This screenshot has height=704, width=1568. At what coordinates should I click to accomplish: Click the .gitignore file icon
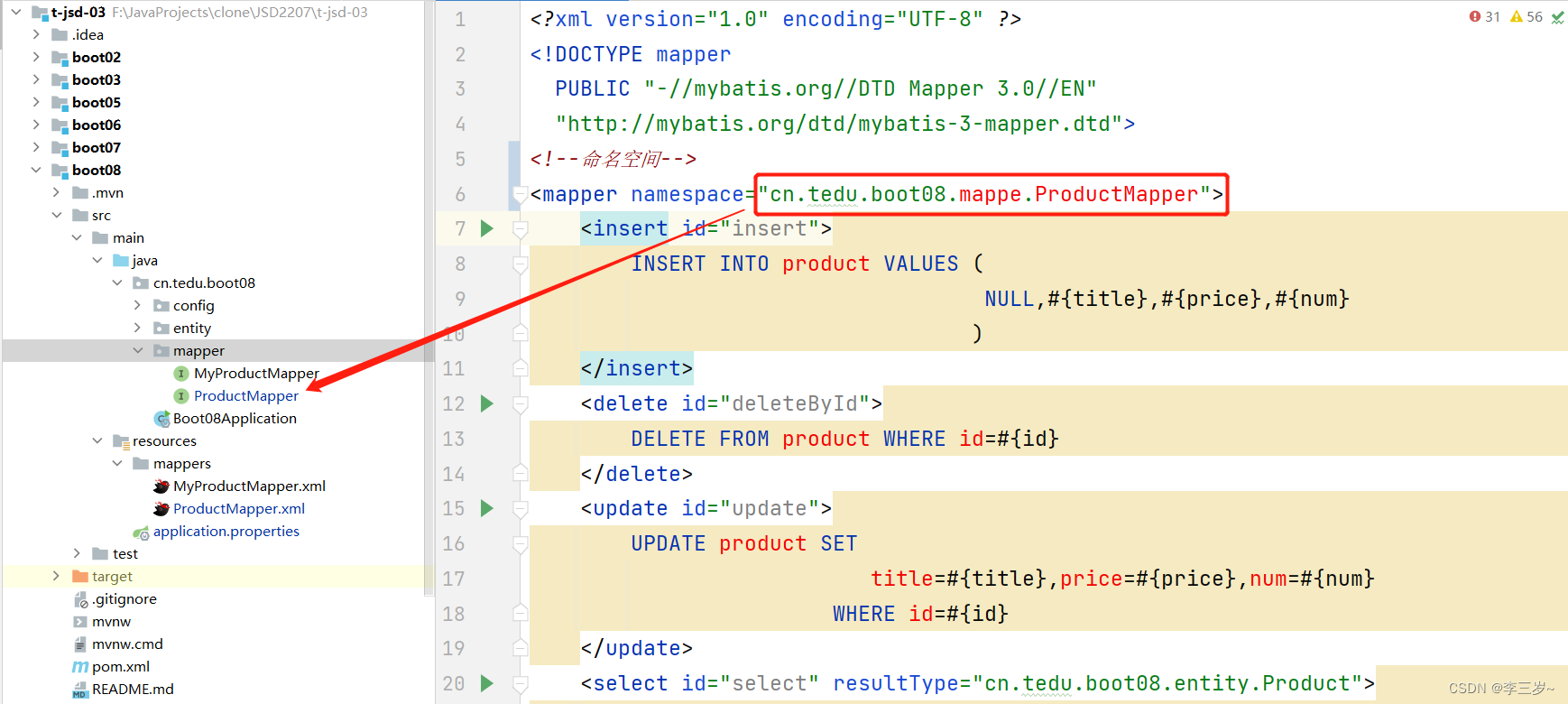click(80, 599)
